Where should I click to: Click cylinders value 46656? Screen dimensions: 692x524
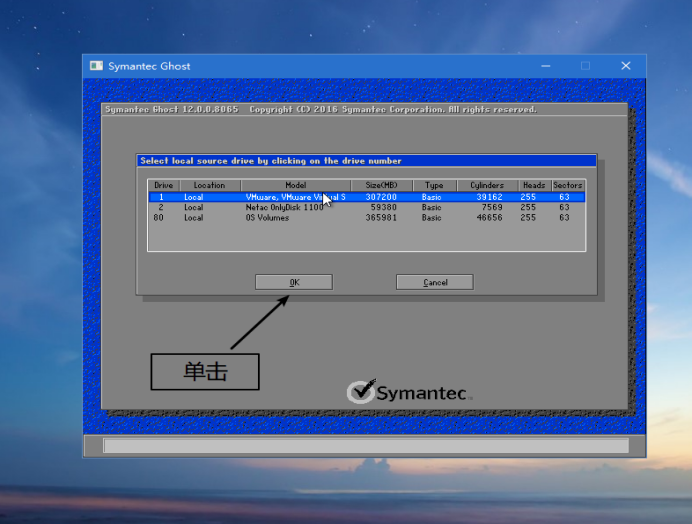coord(489,218)
